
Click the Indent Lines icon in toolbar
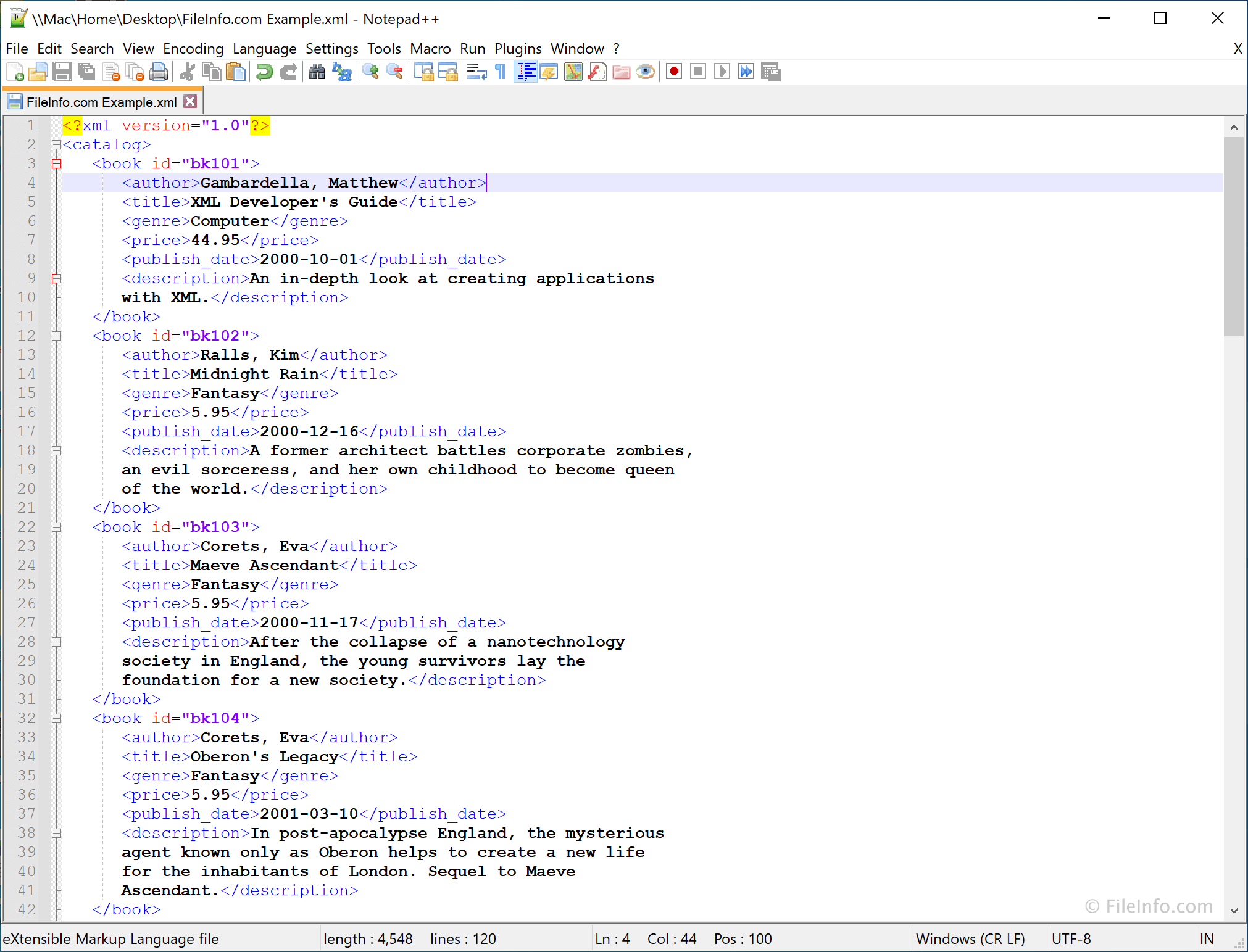[524, 71]
